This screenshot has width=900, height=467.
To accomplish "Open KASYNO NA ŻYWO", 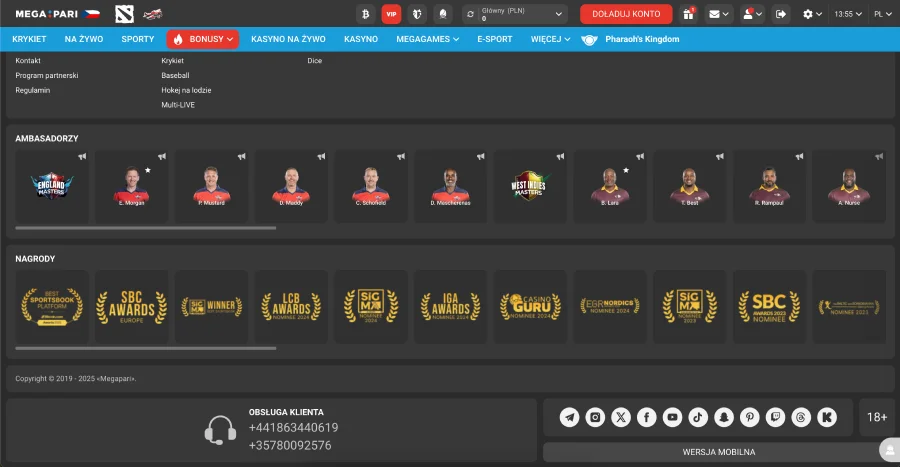I will tap(288, 39).
